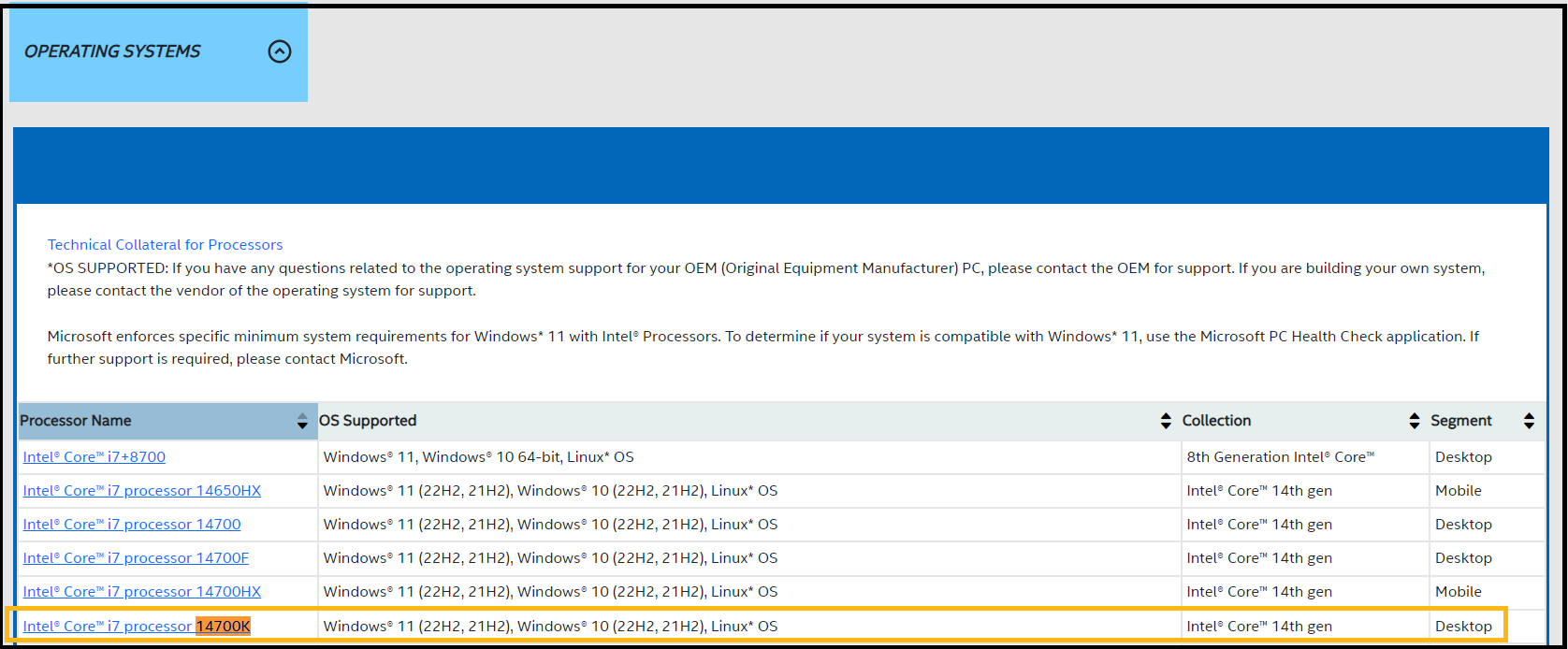The width and height of the screenshot is (1568, 649).
Task: Click the Processor Name column header
Action: point(76,421)
